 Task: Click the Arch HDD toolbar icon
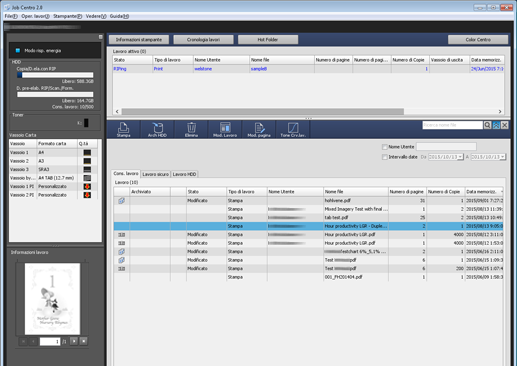[x=157, y=129]
